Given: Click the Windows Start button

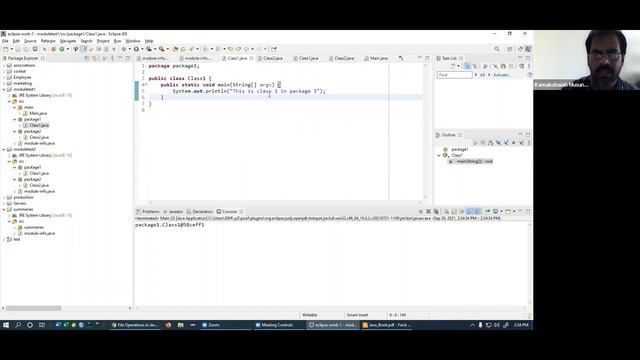Looking at the screenshot, I should click(6, 325).
